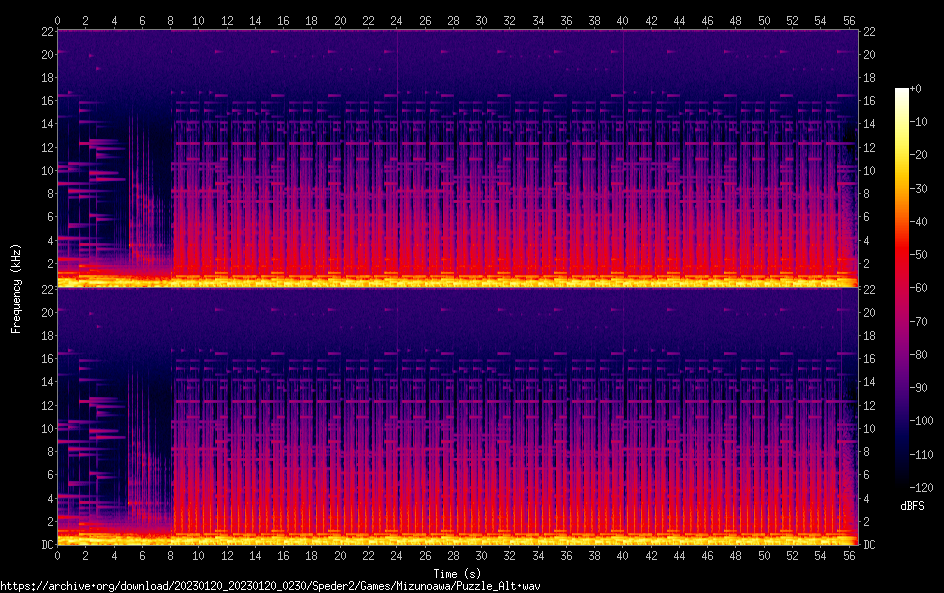Click the 'Time (s)' axis label

(x=457, y=573)
